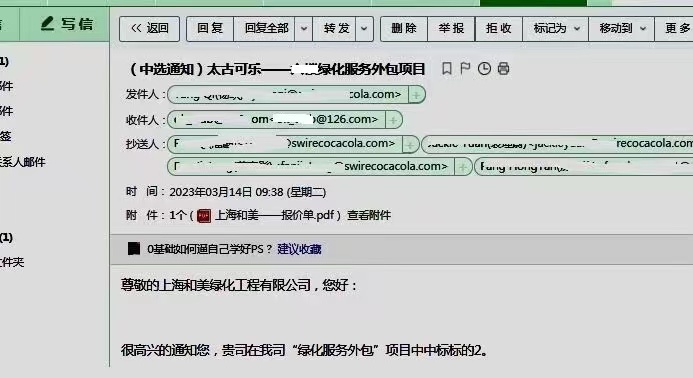Open the 回复全部 dropdown arrow

(304, 29)
